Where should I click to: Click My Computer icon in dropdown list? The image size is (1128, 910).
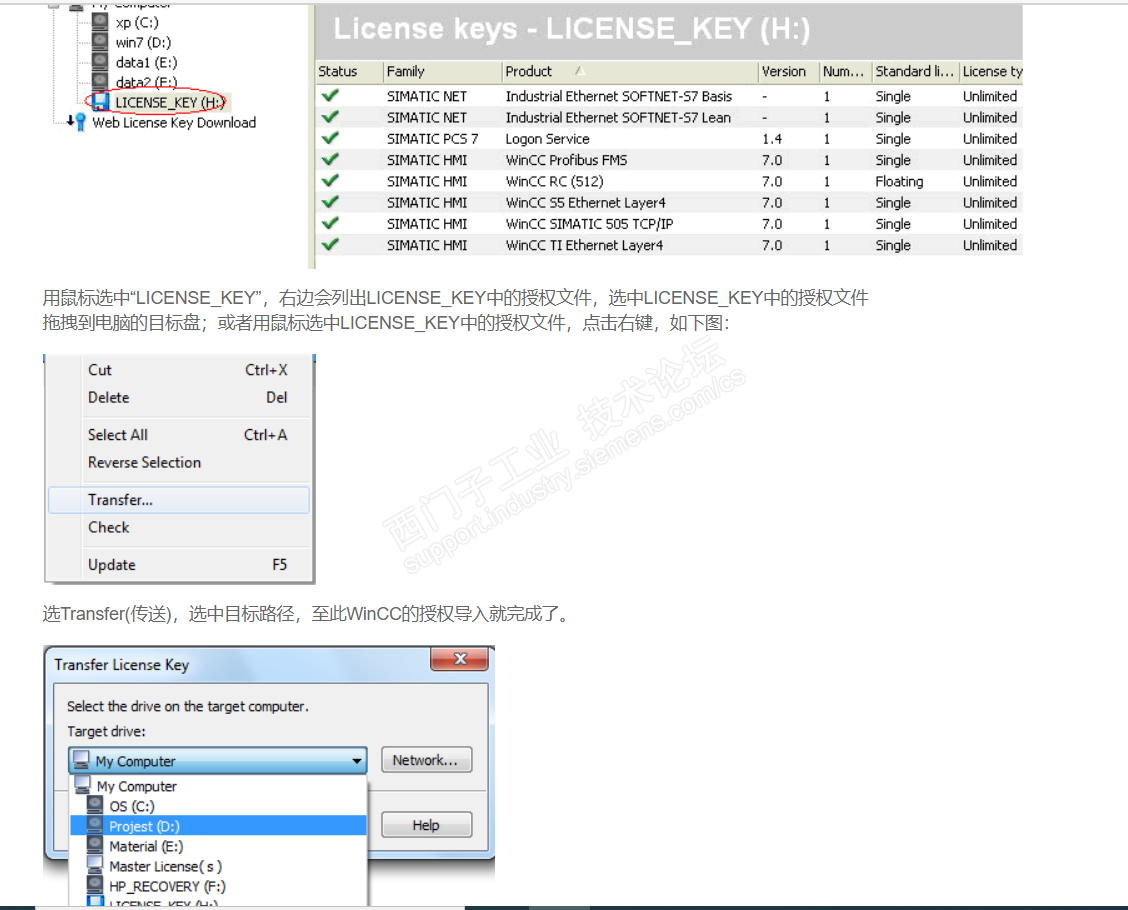coord(82,785)
